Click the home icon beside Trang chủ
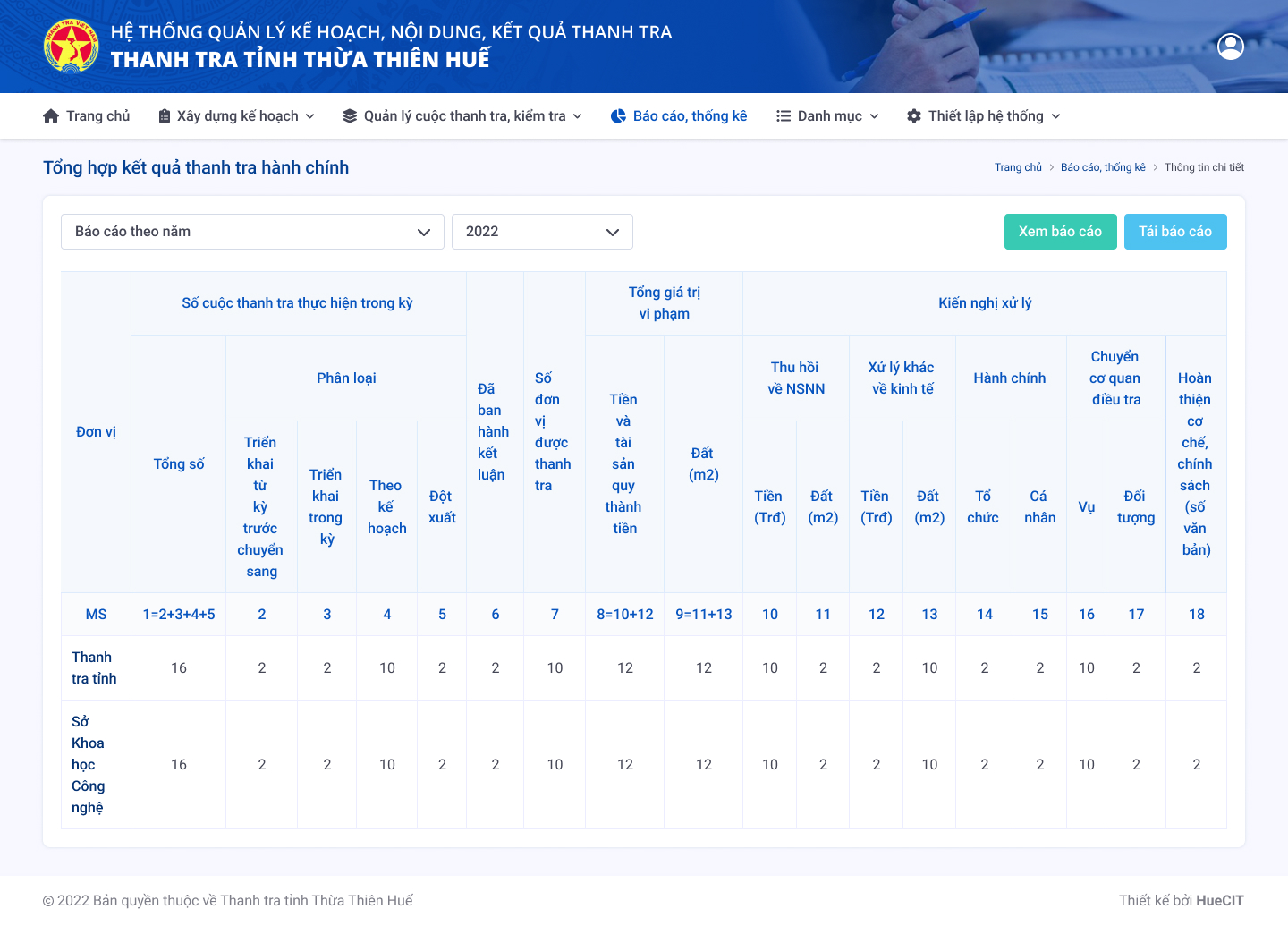 [x=51, y=116]
